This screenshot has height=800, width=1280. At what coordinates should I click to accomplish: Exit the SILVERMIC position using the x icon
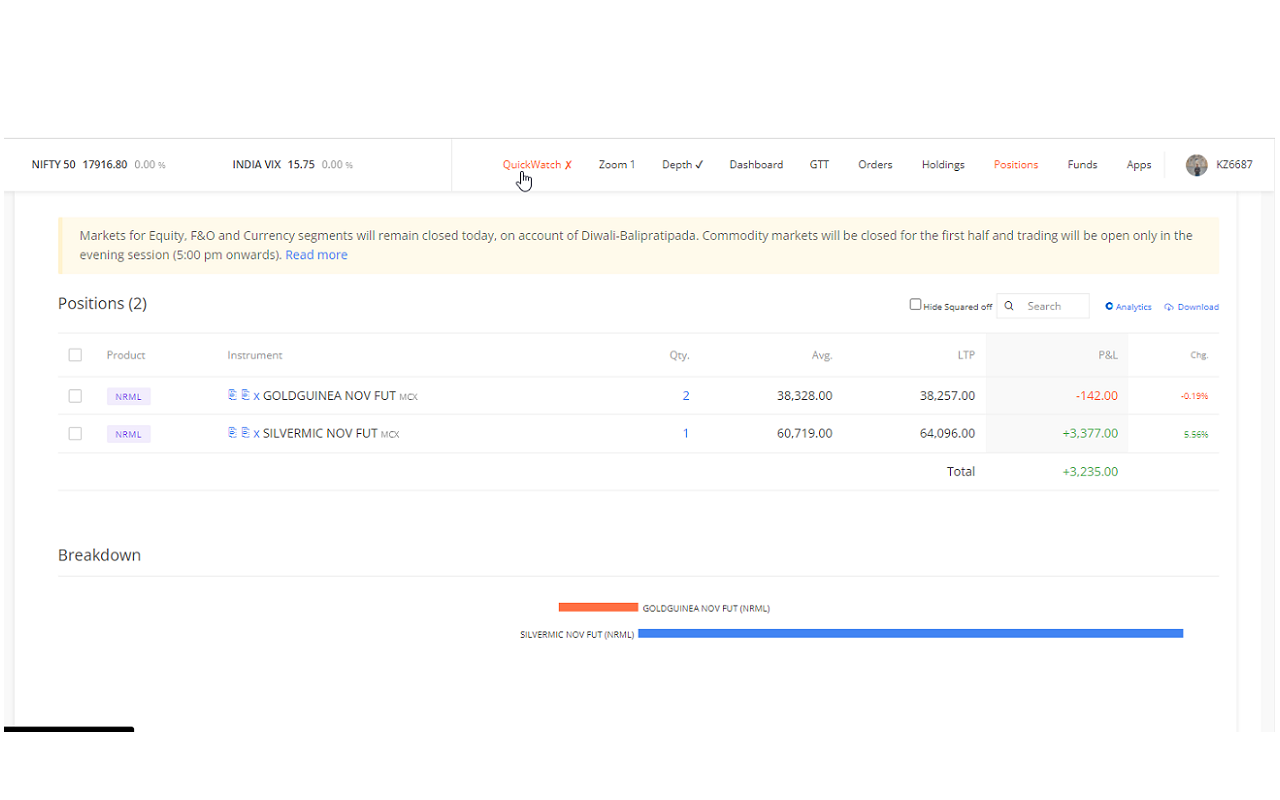tap(256, 433)
